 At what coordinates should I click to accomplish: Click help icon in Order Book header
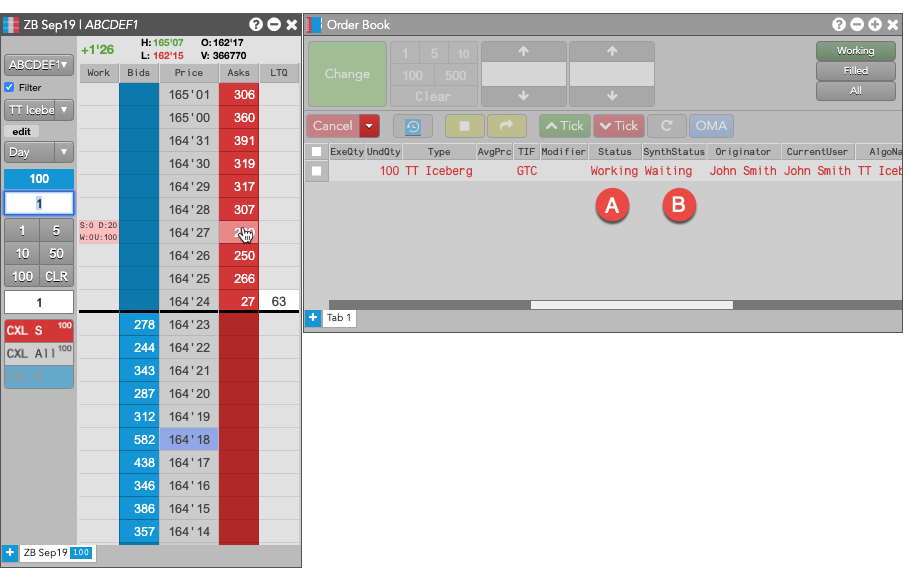pyautogui.click(x=839, y=24)
